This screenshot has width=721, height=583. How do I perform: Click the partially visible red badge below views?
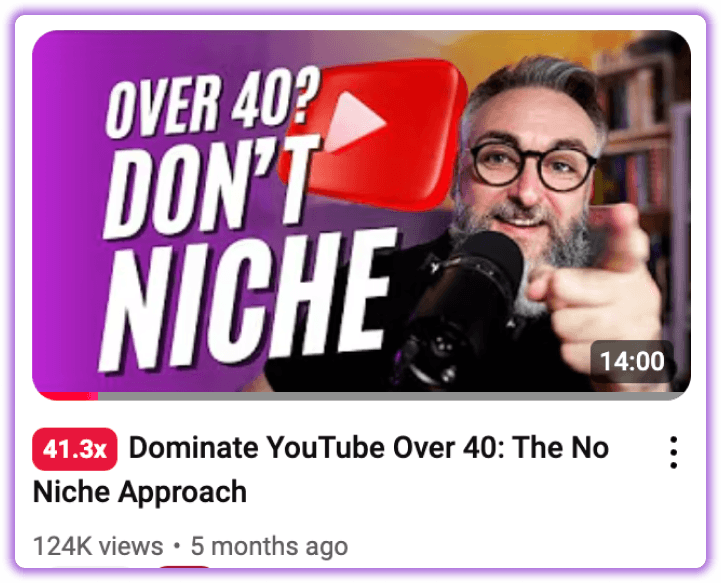(184, 567)
